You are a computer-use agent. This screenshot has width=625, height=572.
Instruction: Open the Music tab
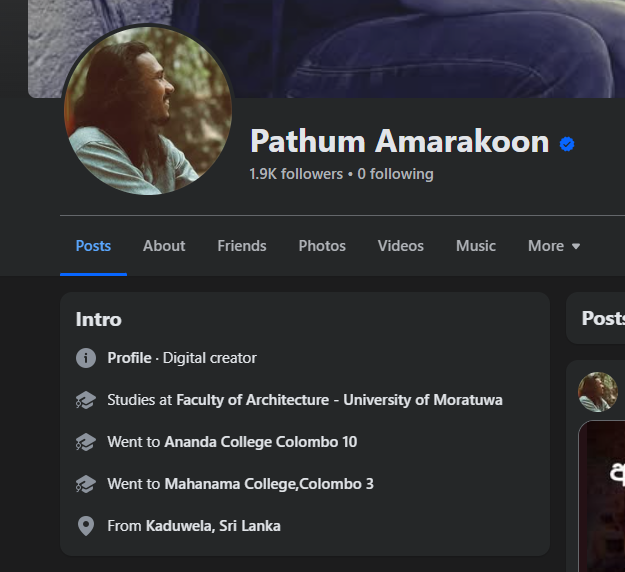(x=476, y=246)
